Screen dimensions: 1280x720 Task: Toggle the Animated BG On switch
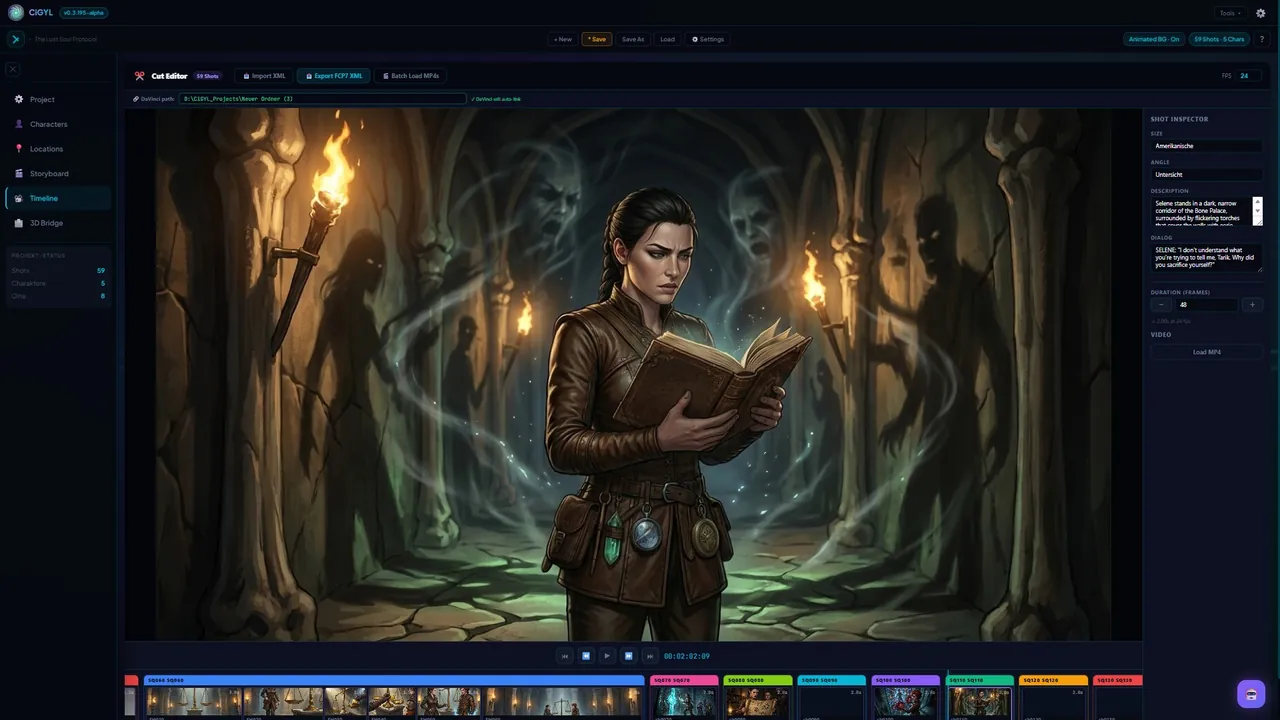1154,39
